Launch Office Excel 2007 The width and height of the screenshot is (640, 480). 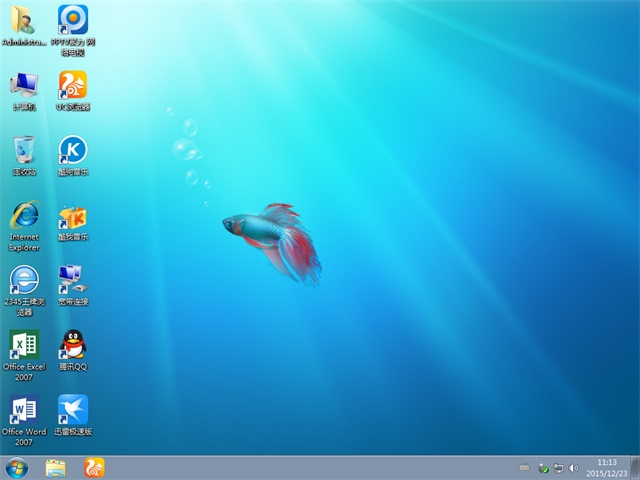pos(24,345)
